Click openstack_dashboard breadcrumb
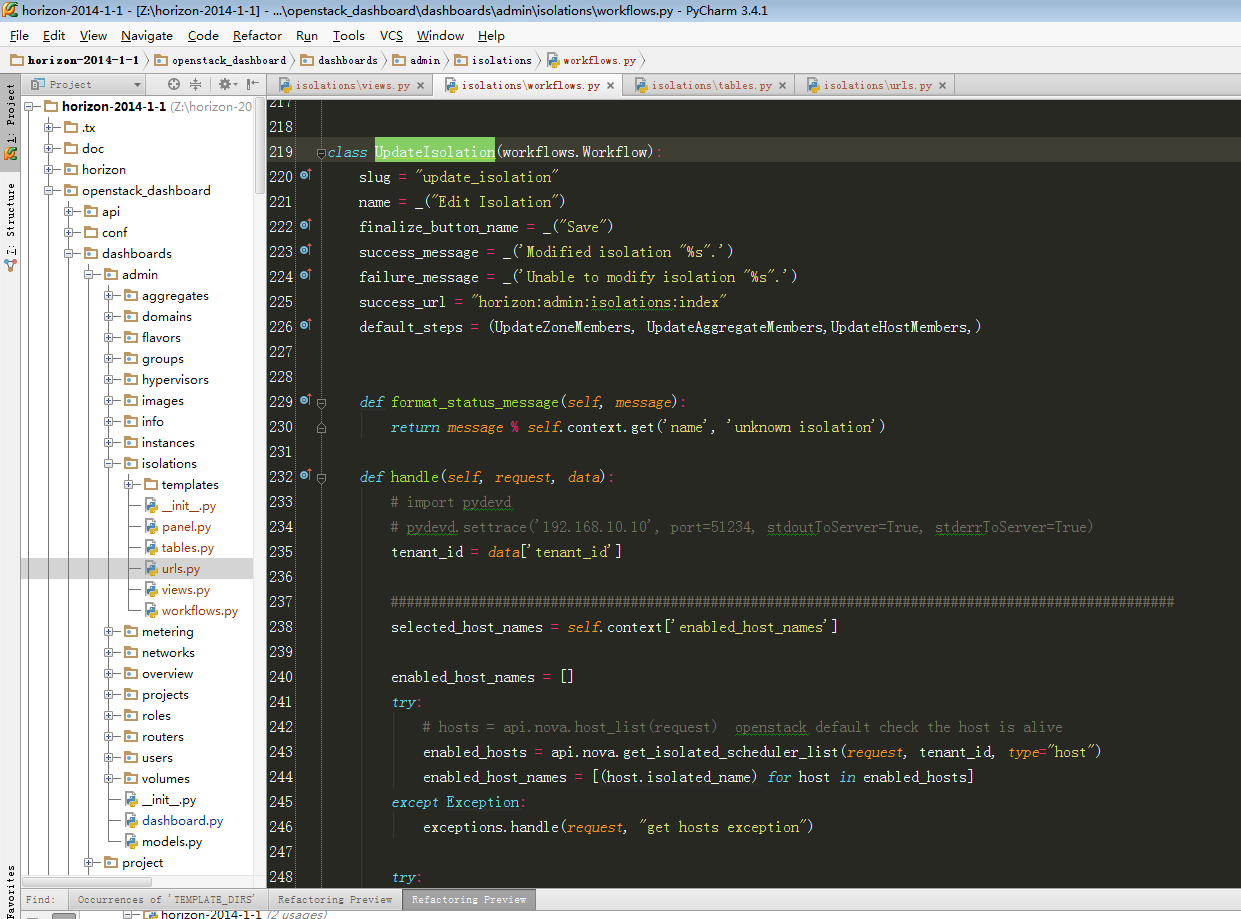This screenshot has height=919, width=1241. coord(220,60)
